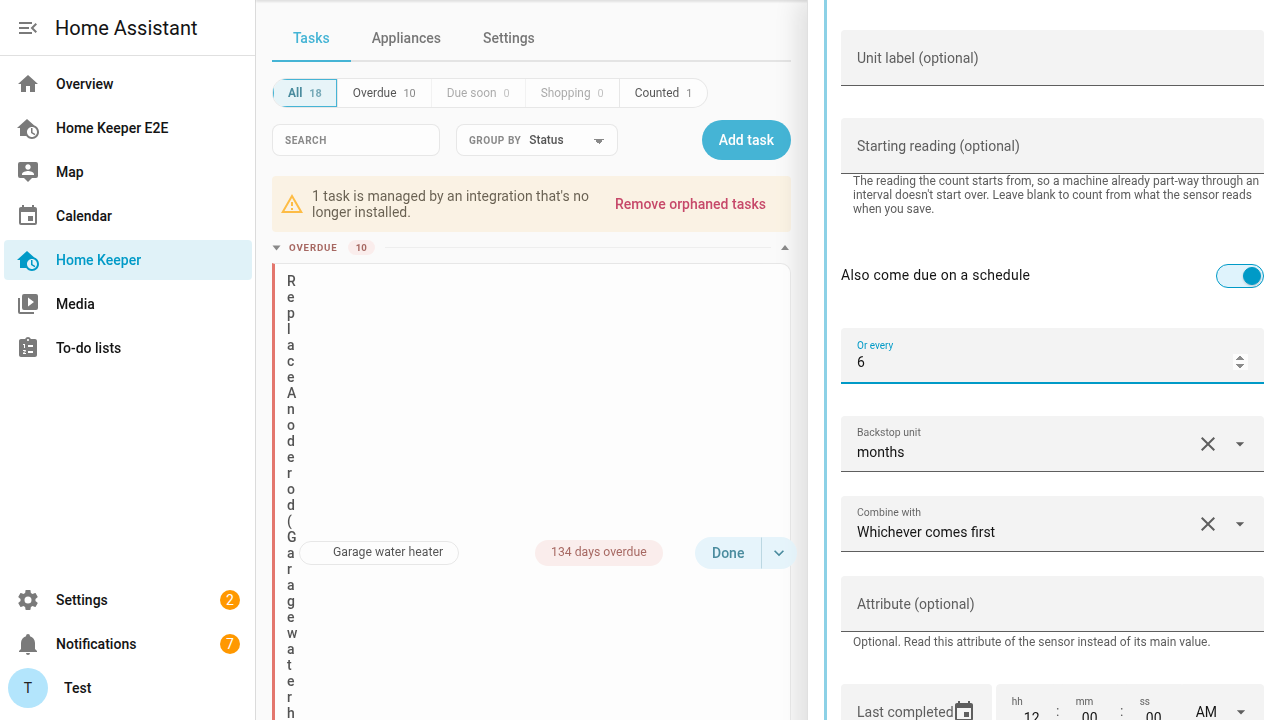Switch to the Appliances tab

(406, 38)
